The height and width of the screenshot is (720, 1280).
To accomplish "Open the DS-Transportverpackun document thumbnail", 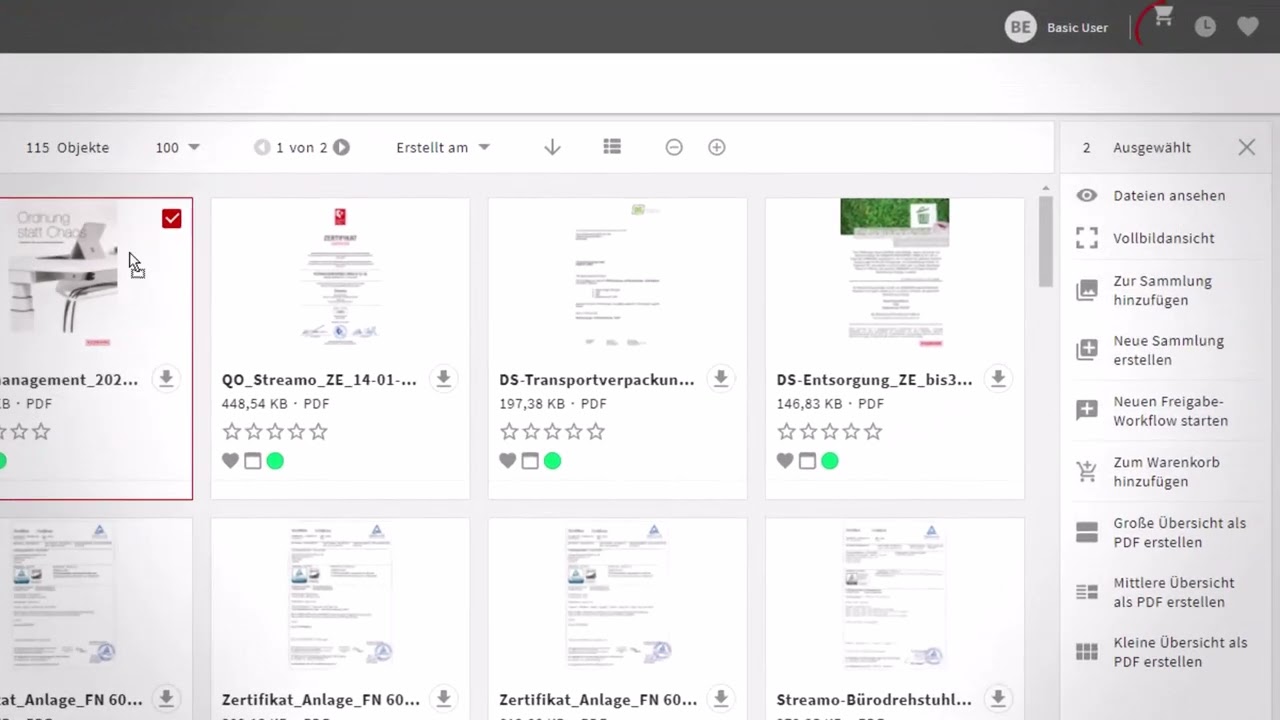I will coord(617,272).
